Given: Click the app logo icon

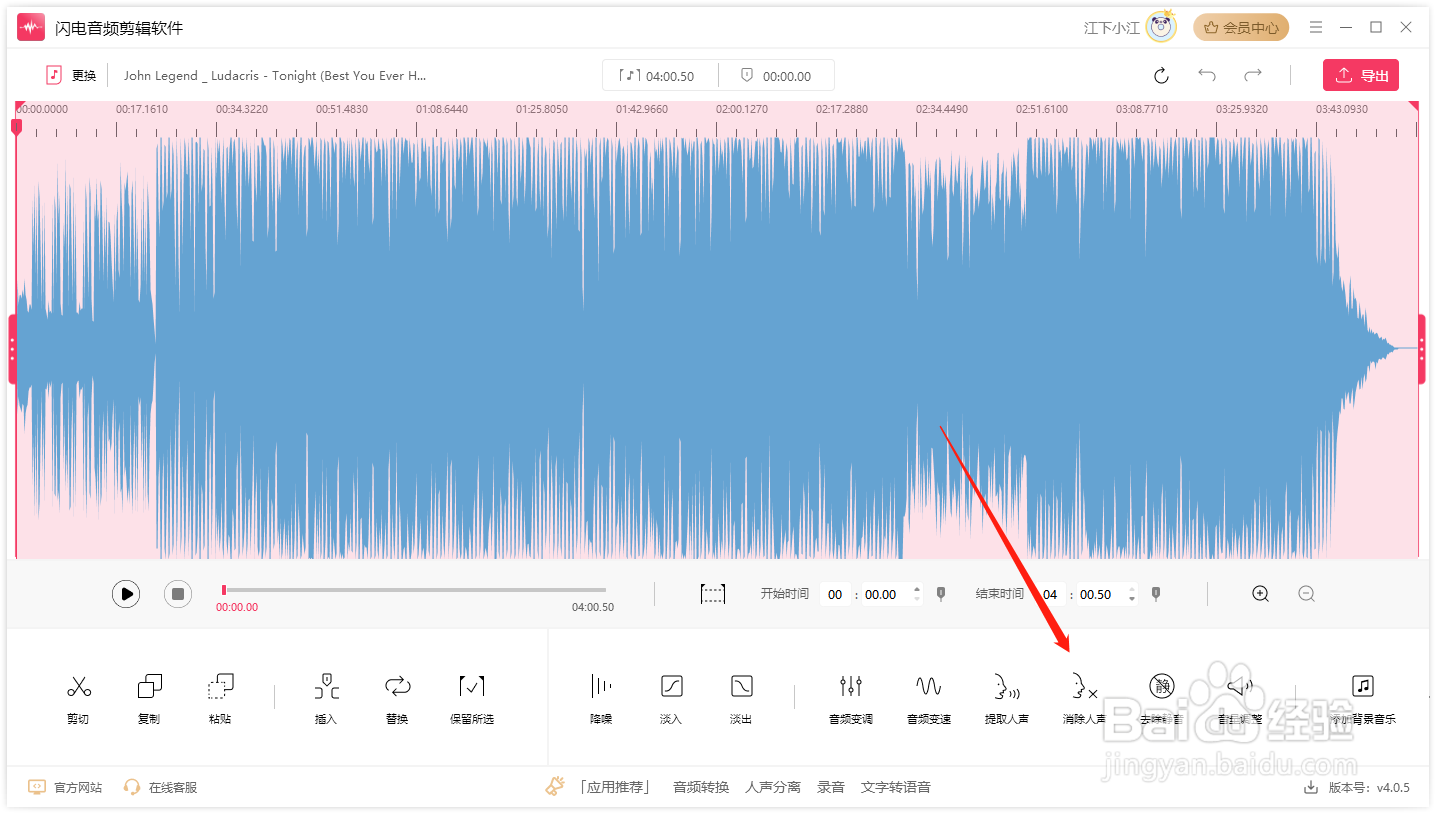Looking at the screenshot, I should tap(31, 27).
